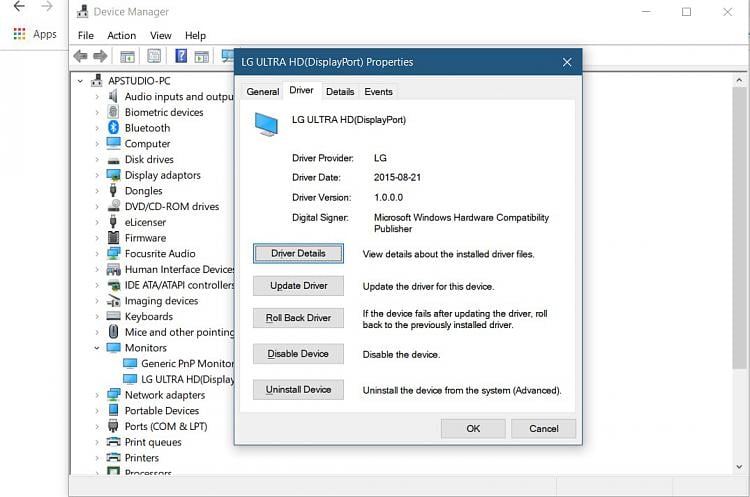Viewport: 750px width, 497px height.
Task: Select the Audio inputs and outputs icon
Action: [x=113, y=96]
